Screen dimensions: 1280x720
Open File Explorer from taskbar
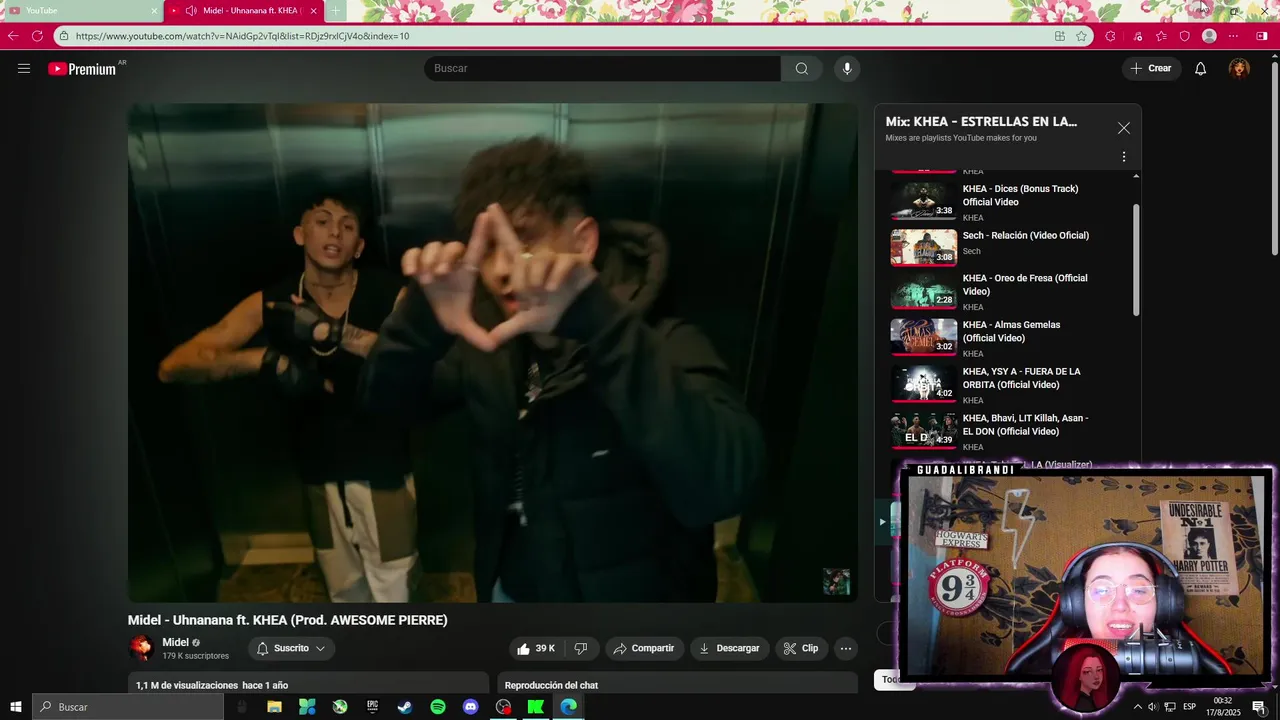click(x=274, y=707)
